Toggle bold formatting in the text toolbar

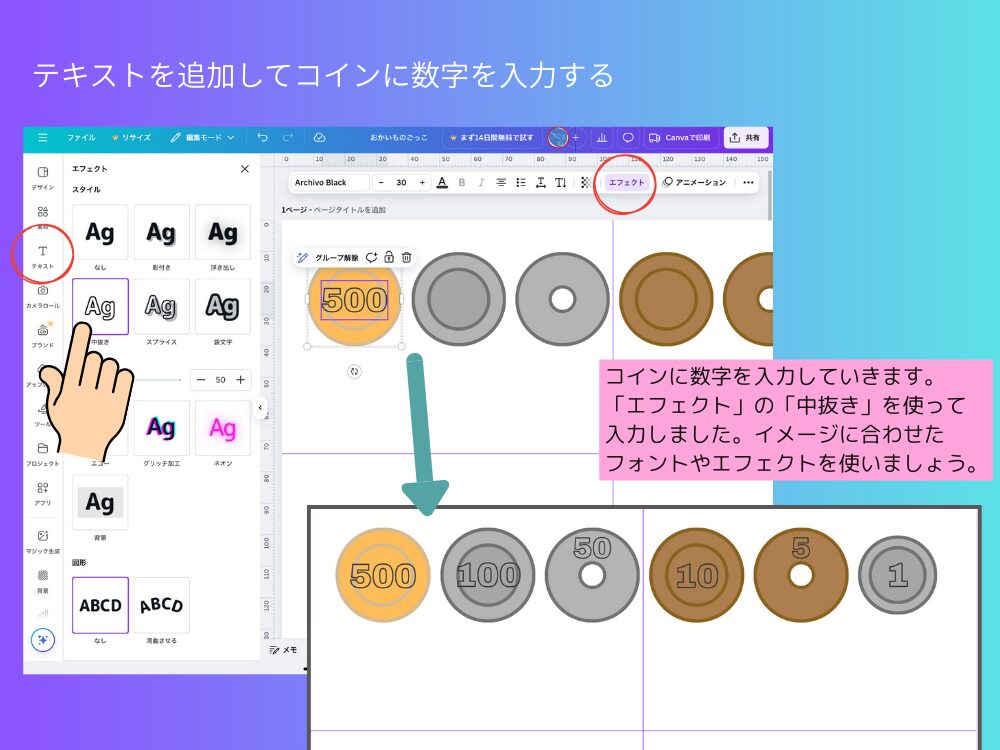coord(460,182)
